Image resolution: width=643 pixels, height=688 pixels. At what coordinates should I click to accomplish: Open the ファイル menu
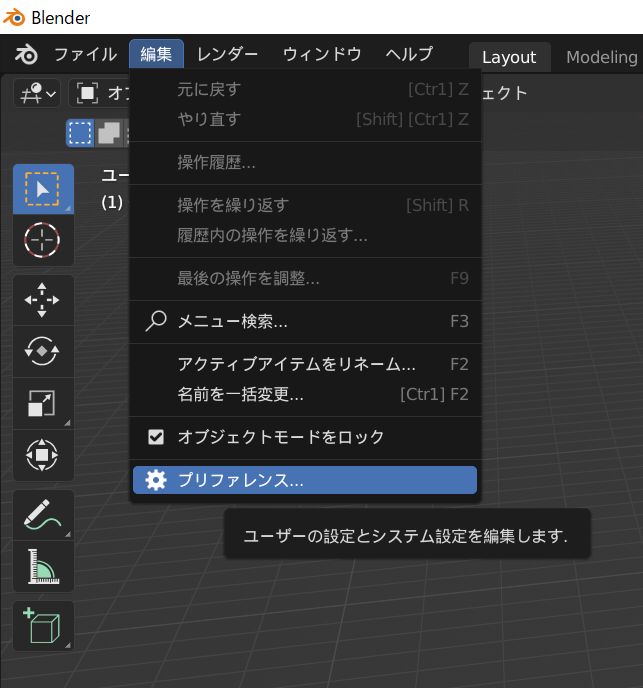pos(86,55)
